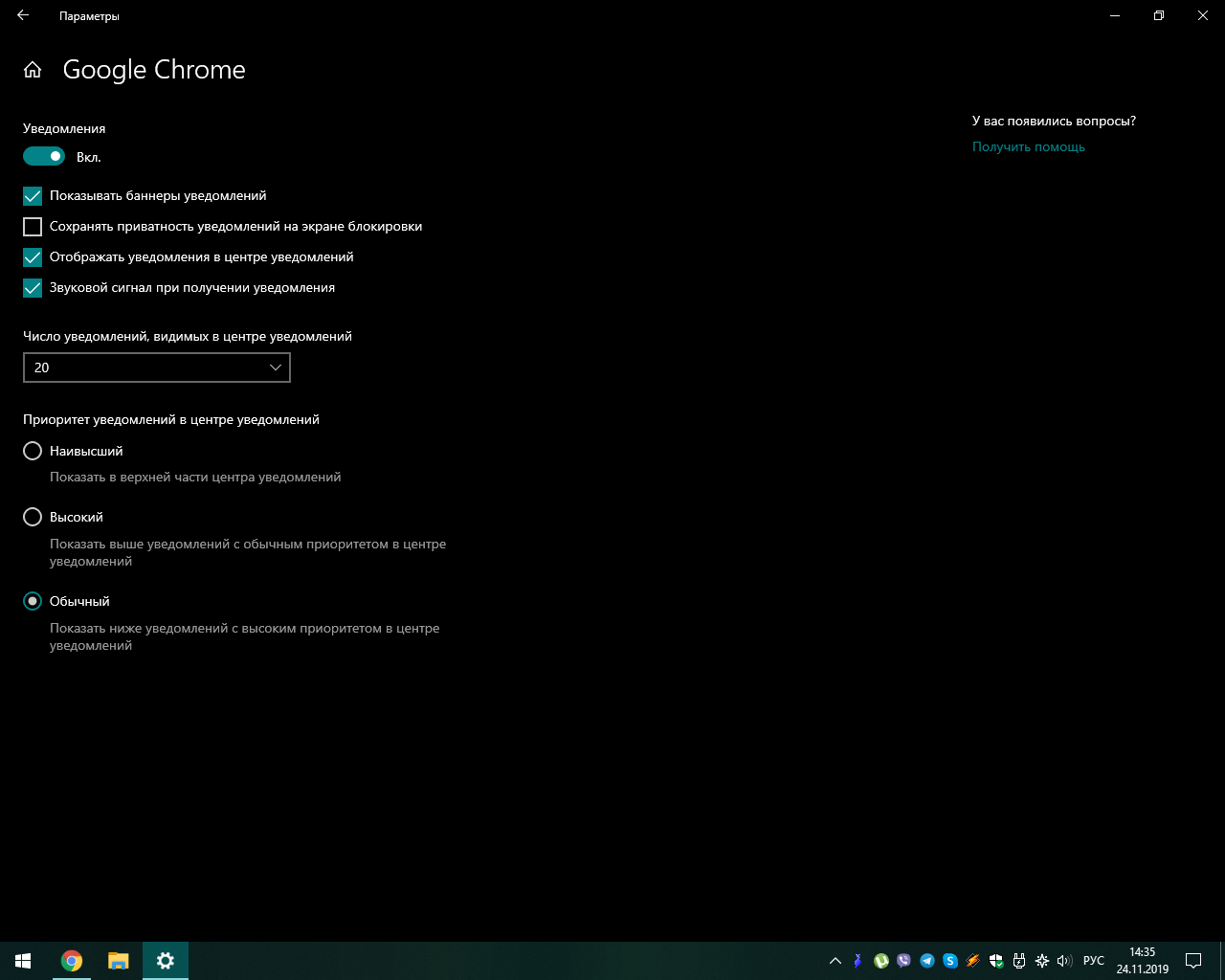This screenshot has width=1225, height=980.
Task: Open File Explorer from the taskbar
Action: click(118, 961)
